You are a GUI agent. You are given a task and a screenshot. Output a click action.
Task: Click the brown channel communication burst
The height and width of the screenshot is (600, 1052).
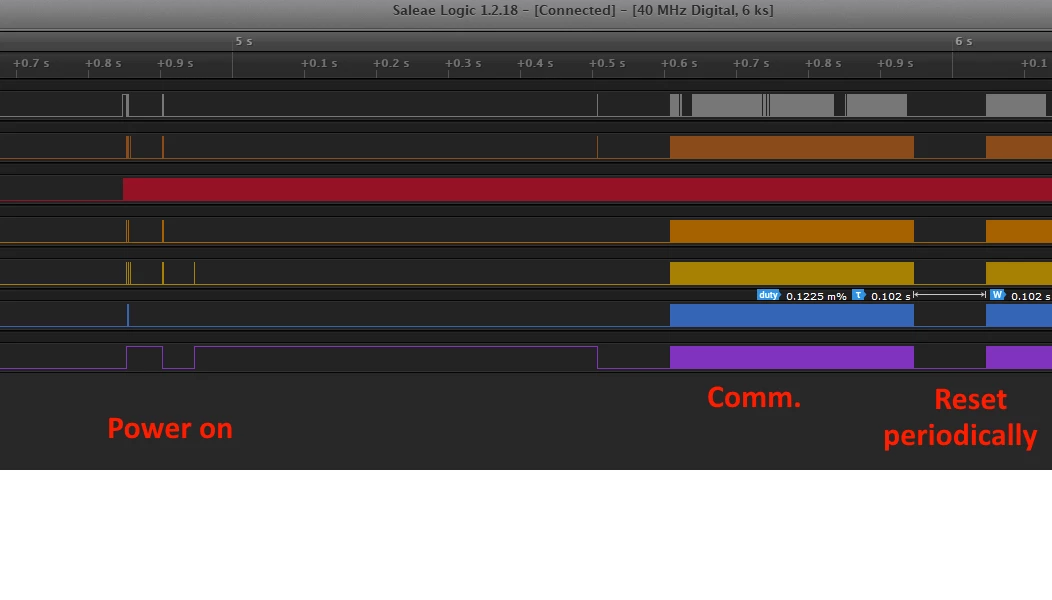click(792, 147)
